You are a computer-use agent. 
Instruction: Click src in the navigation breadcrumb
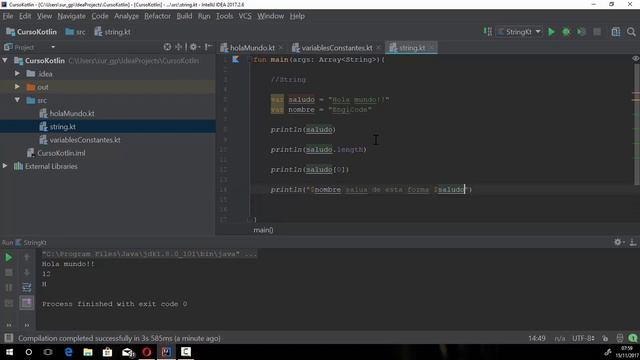[x=76, y=32]
